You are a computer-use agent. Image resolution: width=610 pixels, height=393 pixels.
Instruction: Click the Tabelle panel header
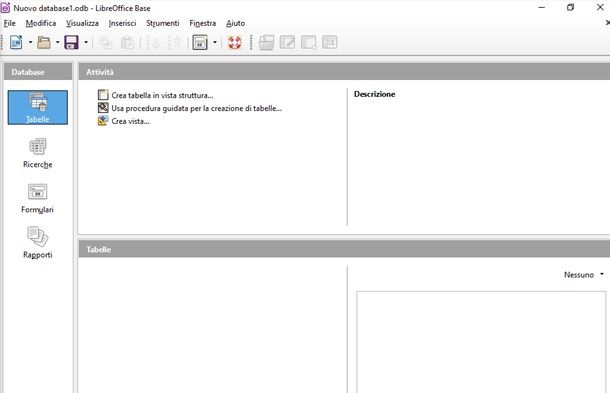[344, 249]
